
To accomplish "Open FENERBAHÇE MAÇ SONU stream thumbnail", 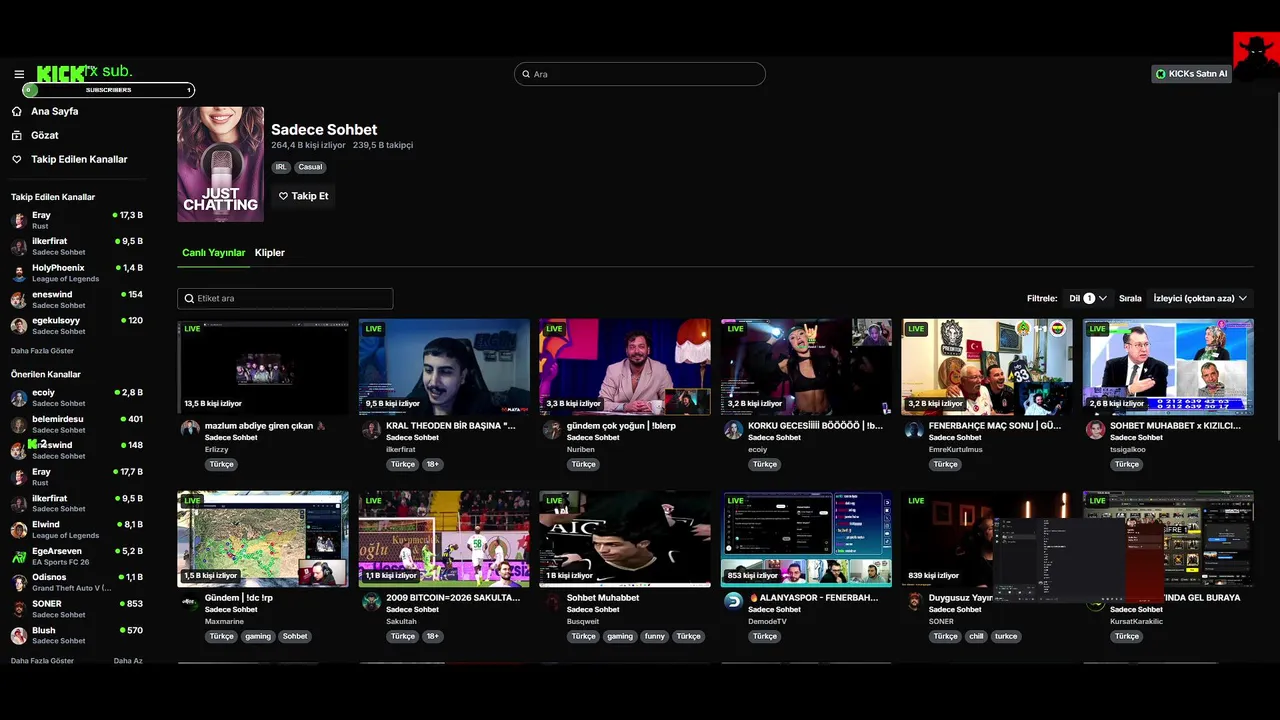I will pos(987,367).
